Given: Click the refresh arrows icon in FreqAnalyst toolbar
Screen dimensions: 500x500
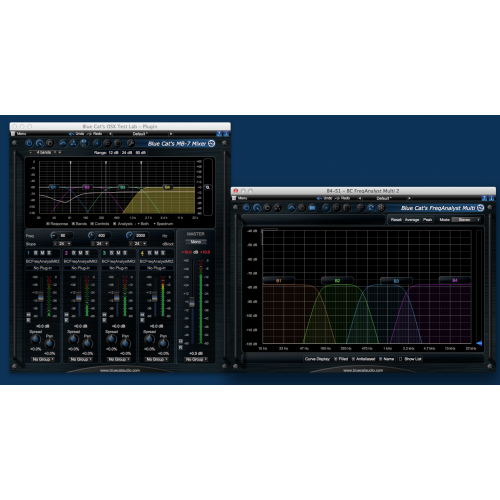Looking at the screenshot, I should click(x=371, y=208).
